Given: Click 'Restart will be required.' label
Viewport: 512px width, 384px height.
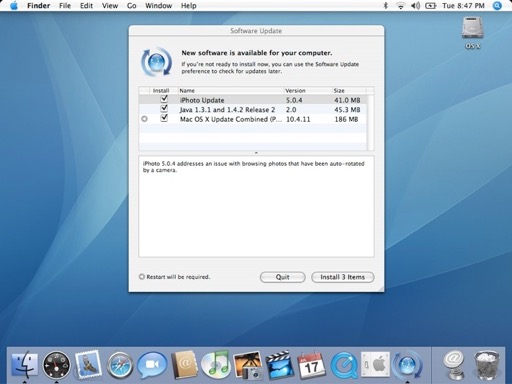Looking at the screenshot, I should (178, 277).
